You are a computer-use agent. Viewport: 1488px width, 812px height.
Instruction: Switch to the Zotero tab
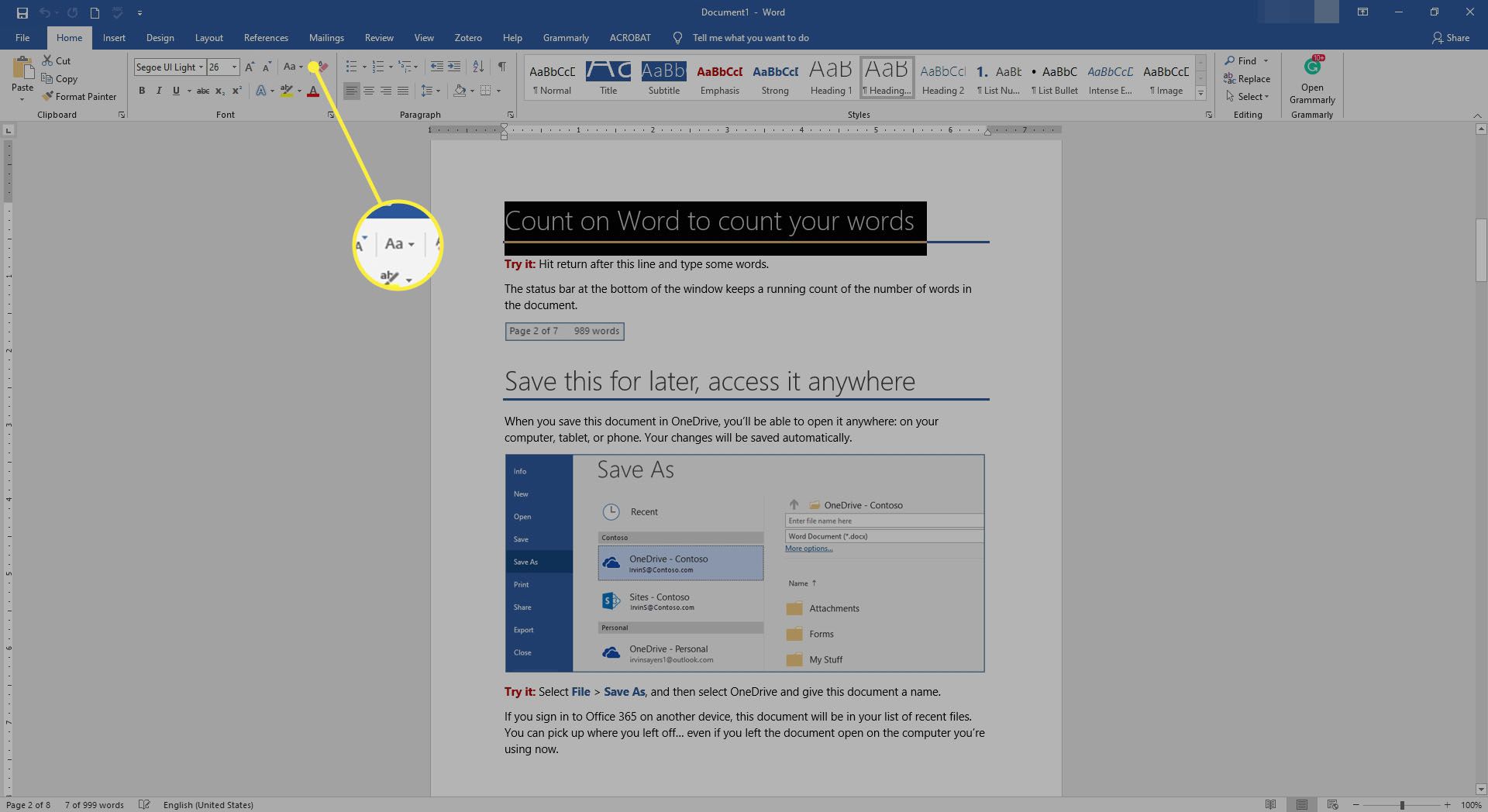[468, 37]
